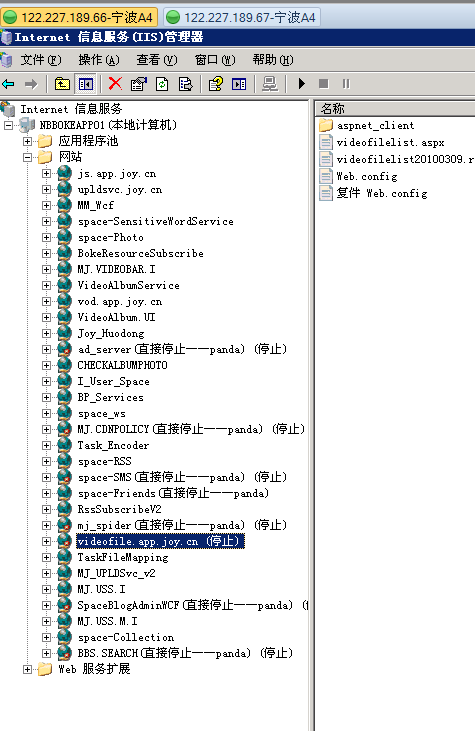Toggle the show/hide console tree icon
Image resolution: width=475 pixels, height=731 pixels.
tap(86, 84)
